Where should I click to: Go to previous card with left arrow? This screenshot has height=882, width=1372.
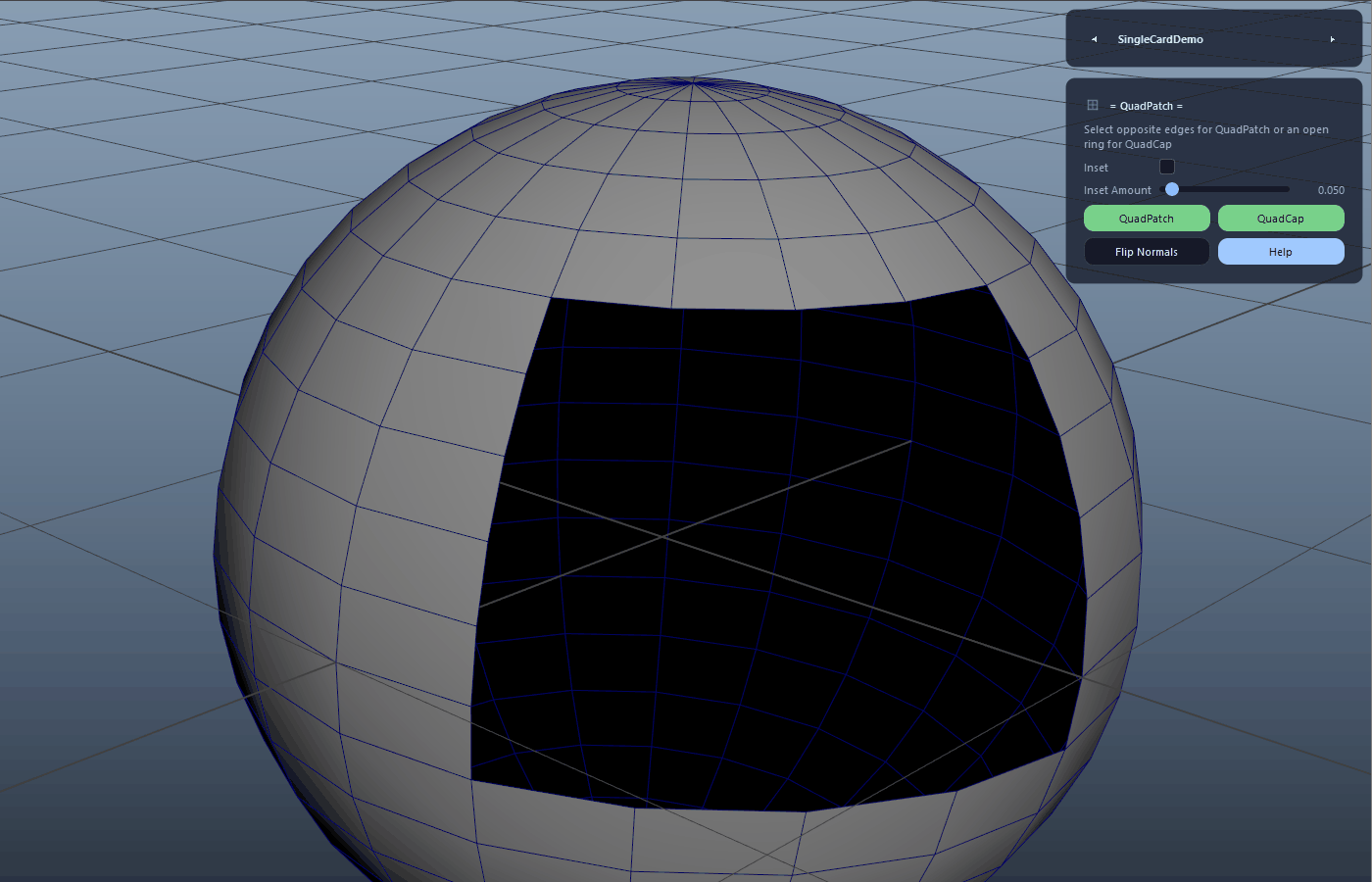[1094, 39]
